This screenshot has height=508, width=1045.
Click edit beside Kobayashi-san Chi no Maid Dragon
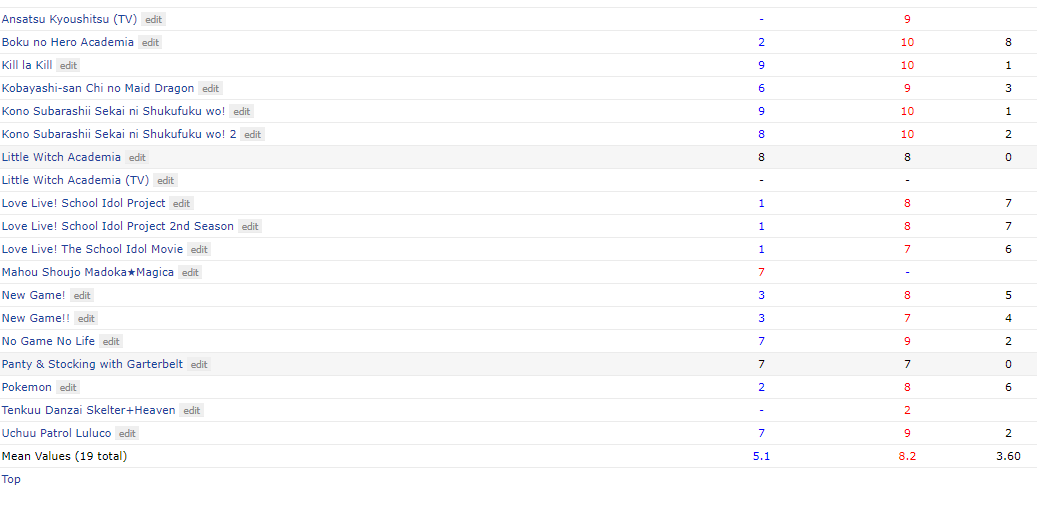(x=211, y=89)
